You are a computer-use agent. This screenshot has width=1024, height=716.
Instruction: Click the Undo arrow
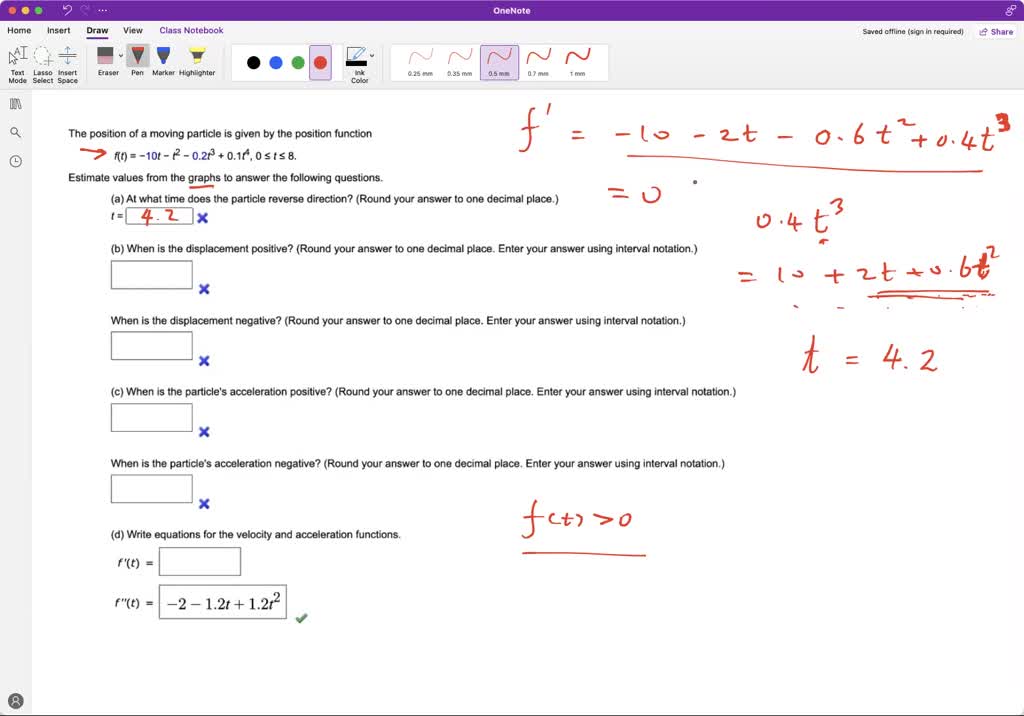(x=66, y=9)
